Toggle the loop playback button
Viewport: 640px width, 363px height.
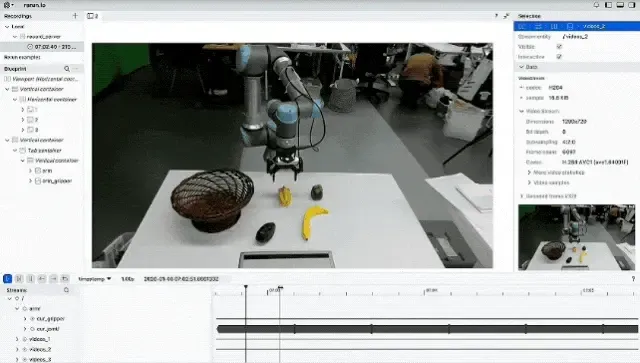(64, 278)
